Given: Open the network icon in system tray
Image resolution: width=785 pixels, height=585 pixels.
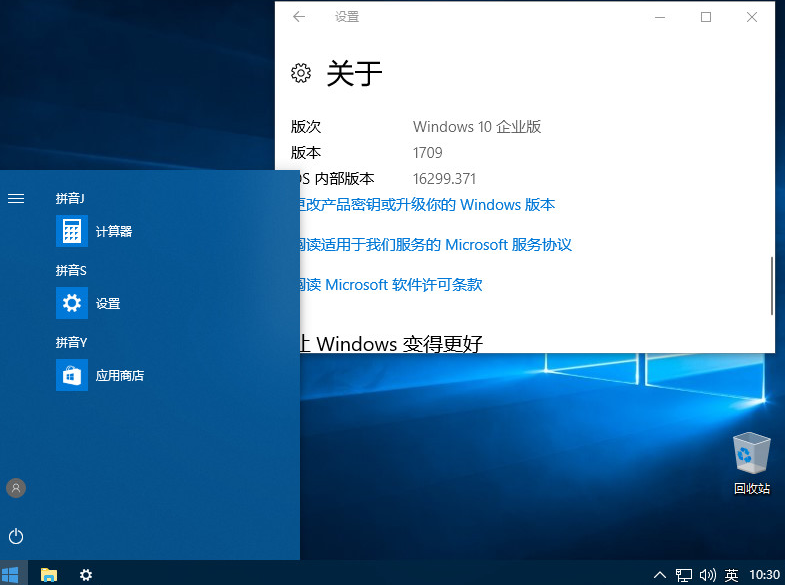Looking at the screenshot, I should click(684, 575).
